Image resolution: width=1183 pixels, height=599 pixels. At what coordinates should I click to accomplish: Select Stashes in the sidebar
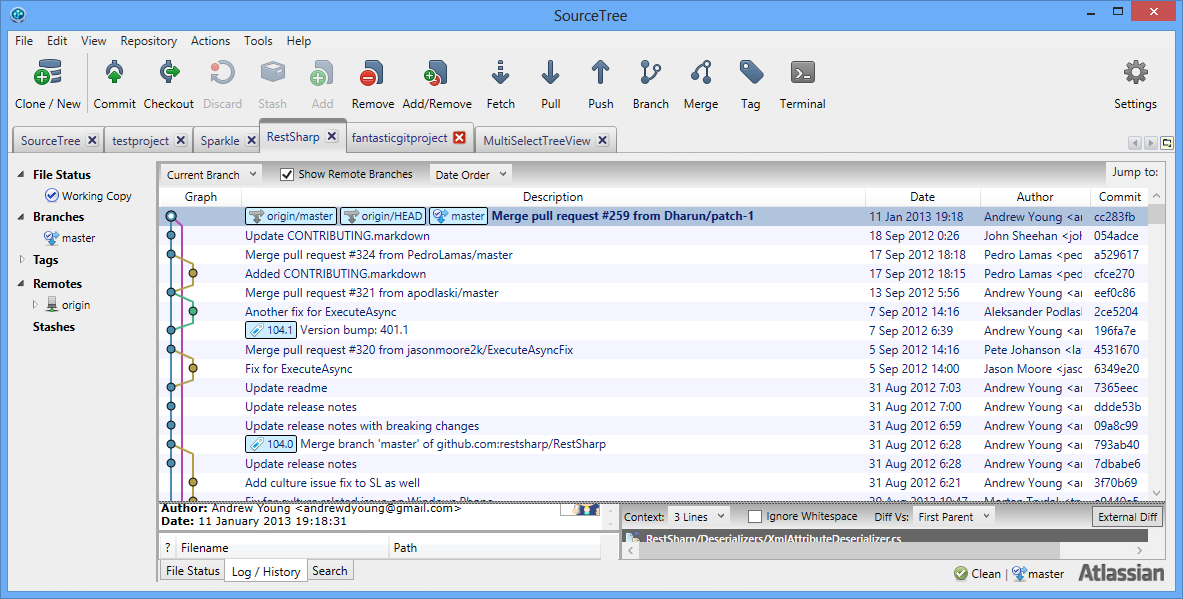[x=54, y=327]
